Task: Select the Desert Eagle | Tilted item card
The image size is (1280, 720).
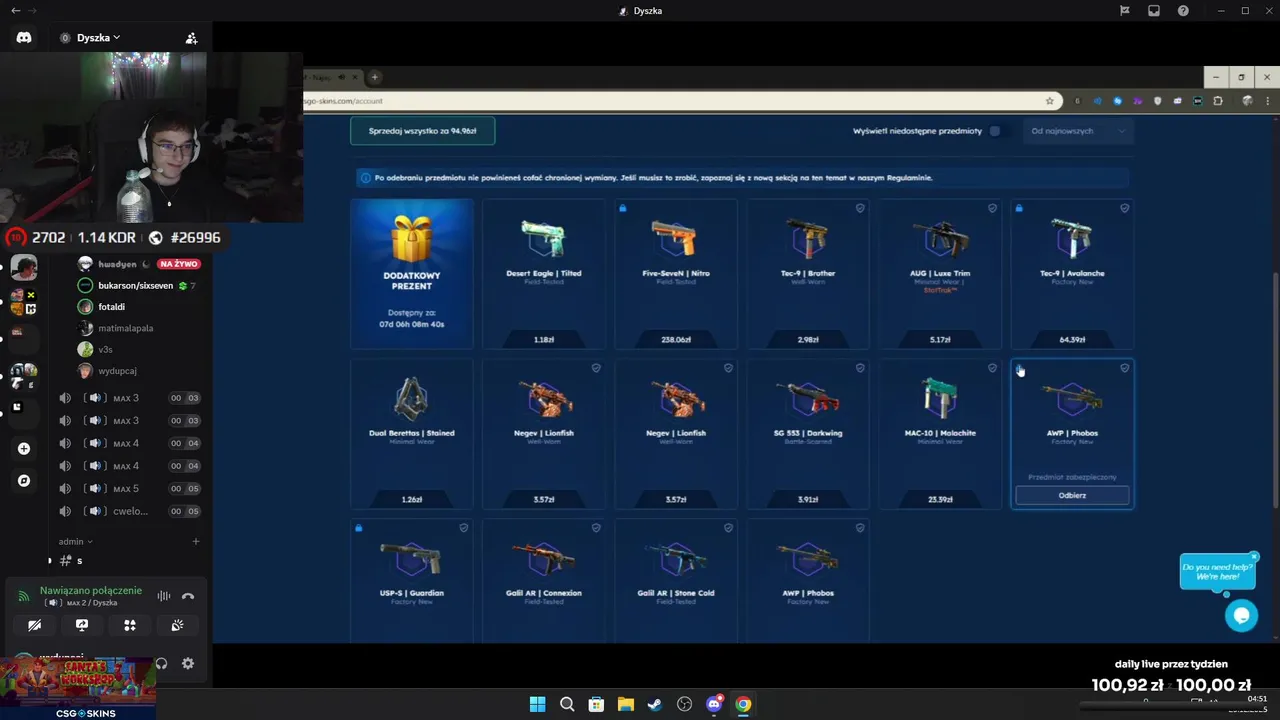Action: click(x=544, y=273)
